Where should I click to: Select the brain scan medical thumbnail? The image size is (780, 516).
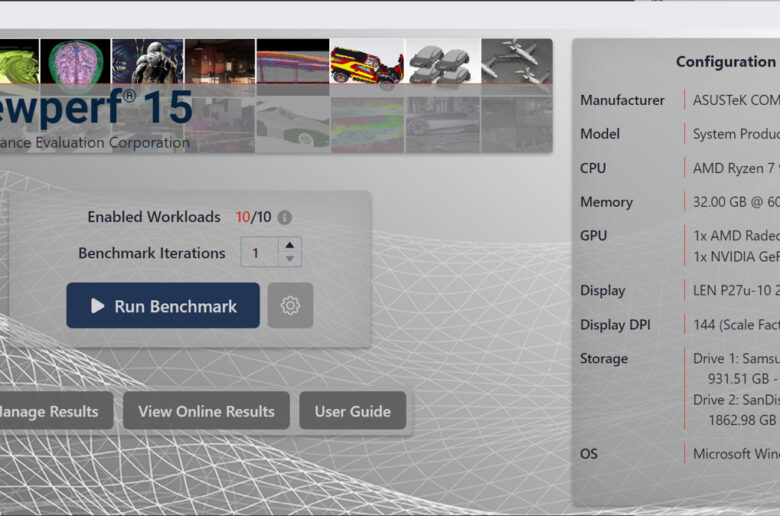click(75, 62)
